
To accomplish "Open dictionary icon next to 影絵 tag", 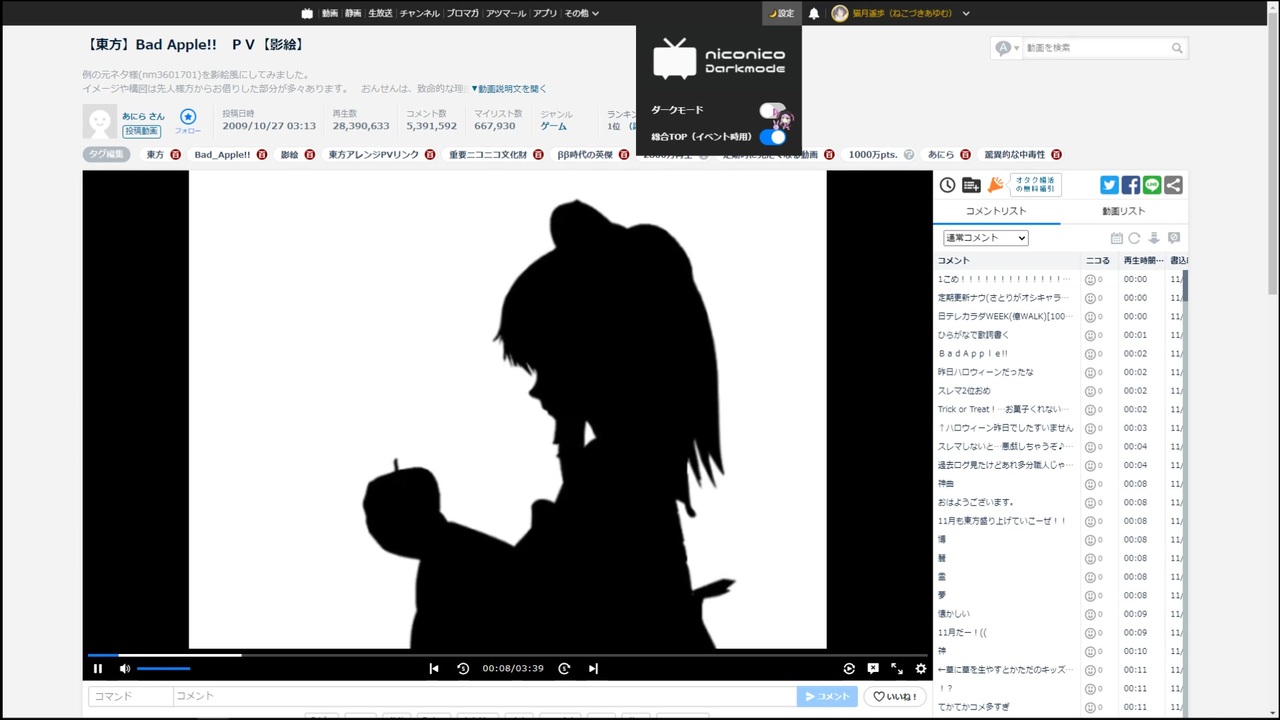I will click(310, 155).
